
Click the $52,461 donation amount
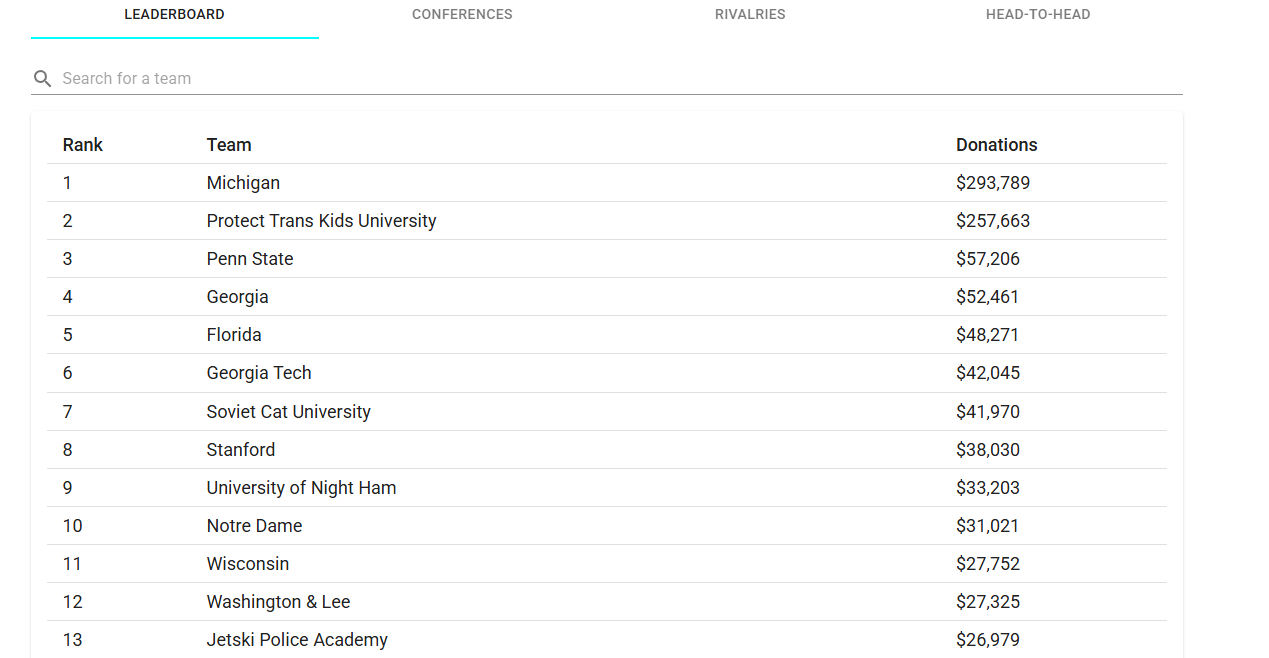tap(988, 297)
